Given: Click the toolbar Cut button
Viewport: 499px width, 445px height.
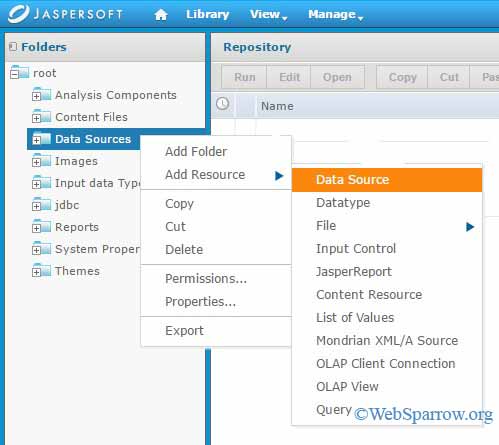Looking at the screenshot, I should coord(449,77).
